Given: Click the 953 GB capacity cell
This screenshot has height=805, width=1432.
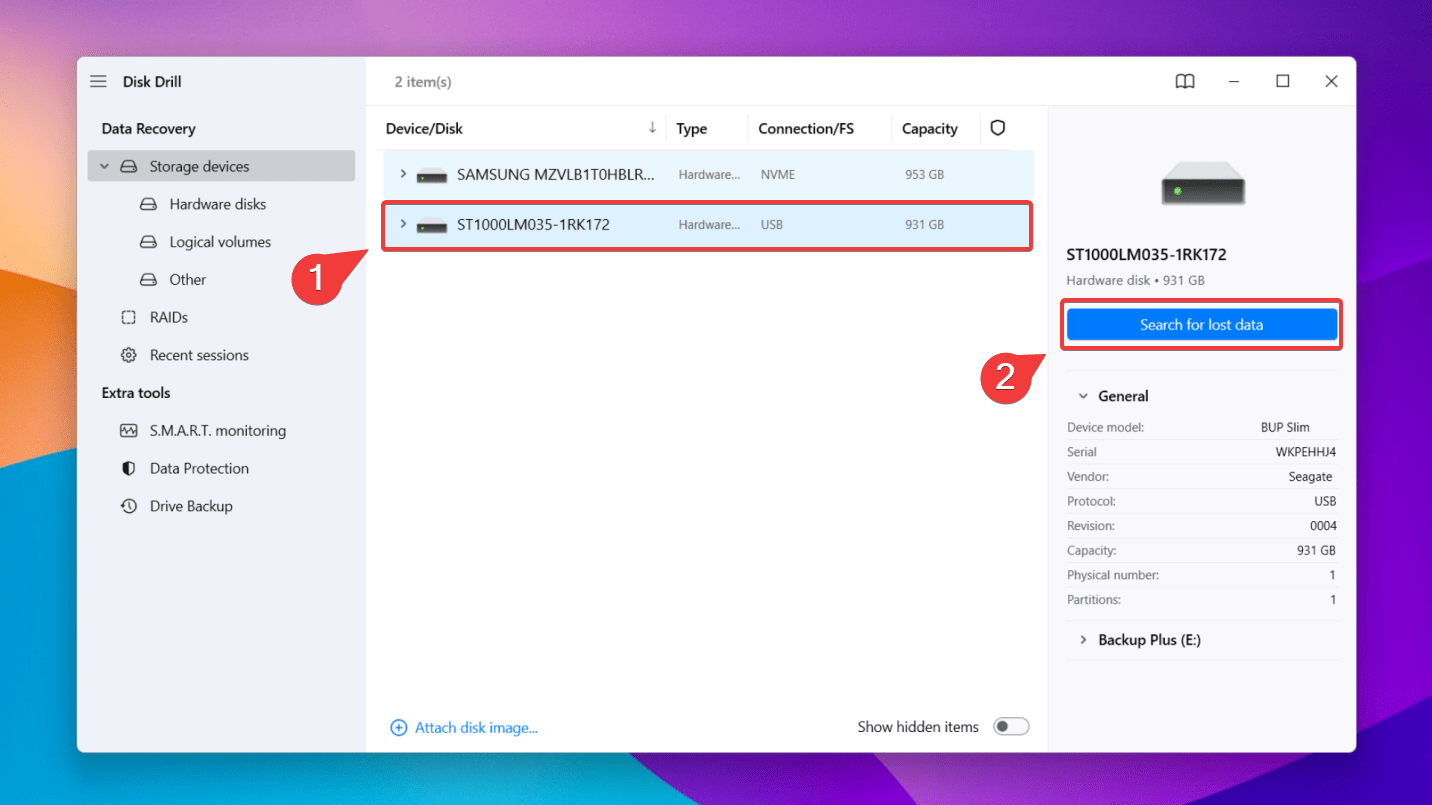Looking at the screenshot, I should coord(924,175).
